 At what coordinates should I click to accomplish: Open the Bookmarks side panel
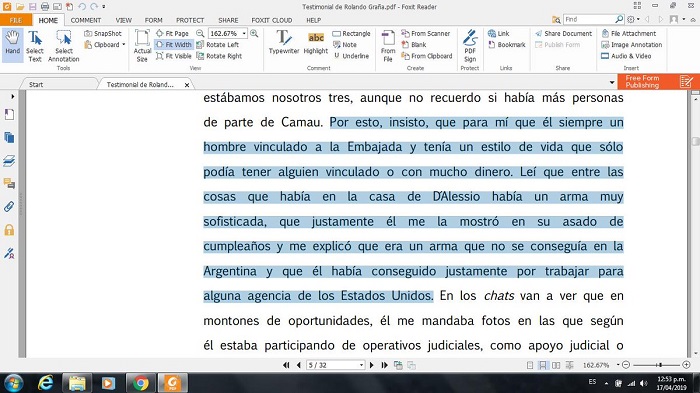[9, 115]
